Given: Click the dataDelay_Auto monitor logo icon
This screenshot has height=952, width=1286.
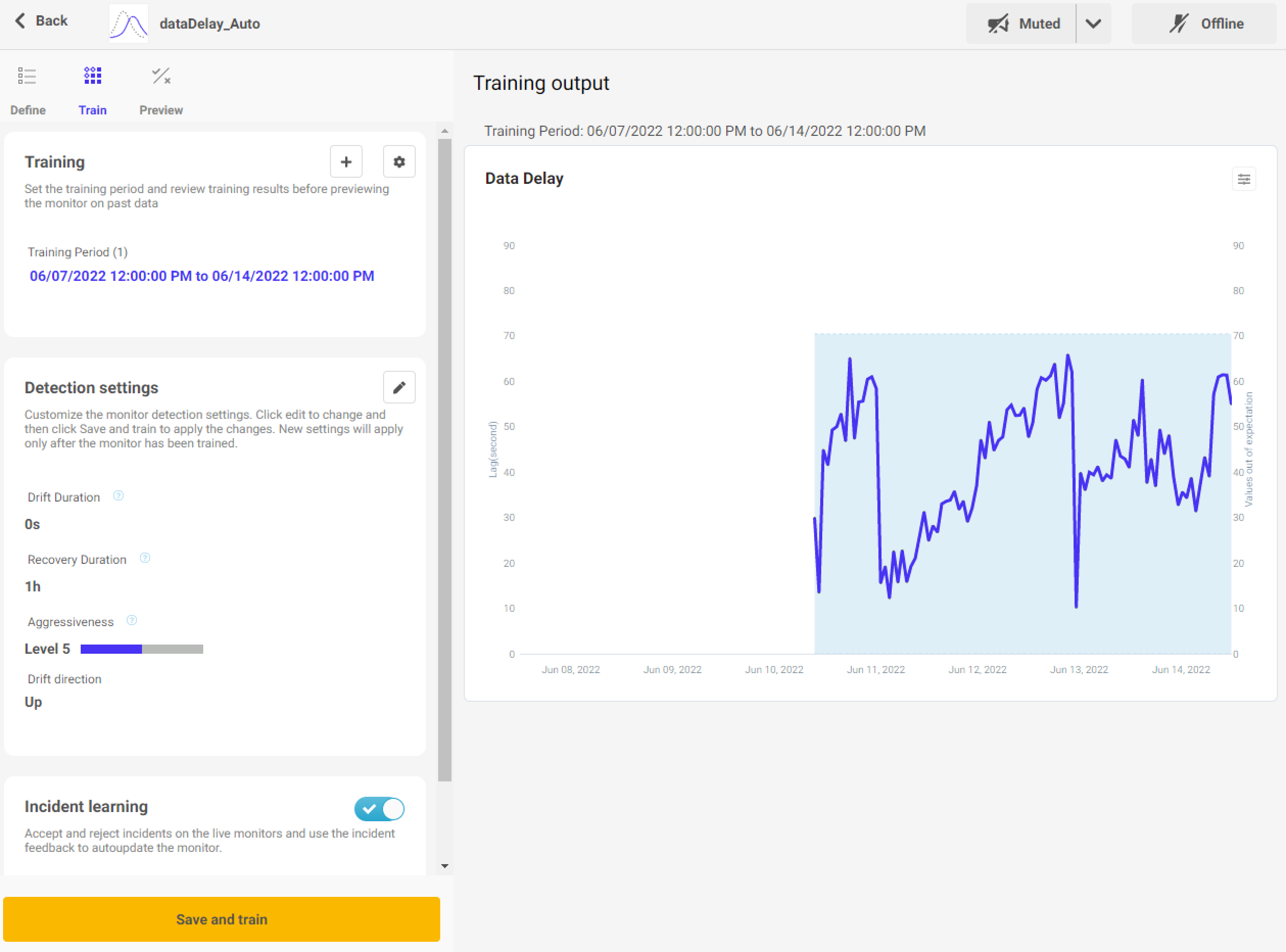Looking at the screenshot, I should point(129,23).
